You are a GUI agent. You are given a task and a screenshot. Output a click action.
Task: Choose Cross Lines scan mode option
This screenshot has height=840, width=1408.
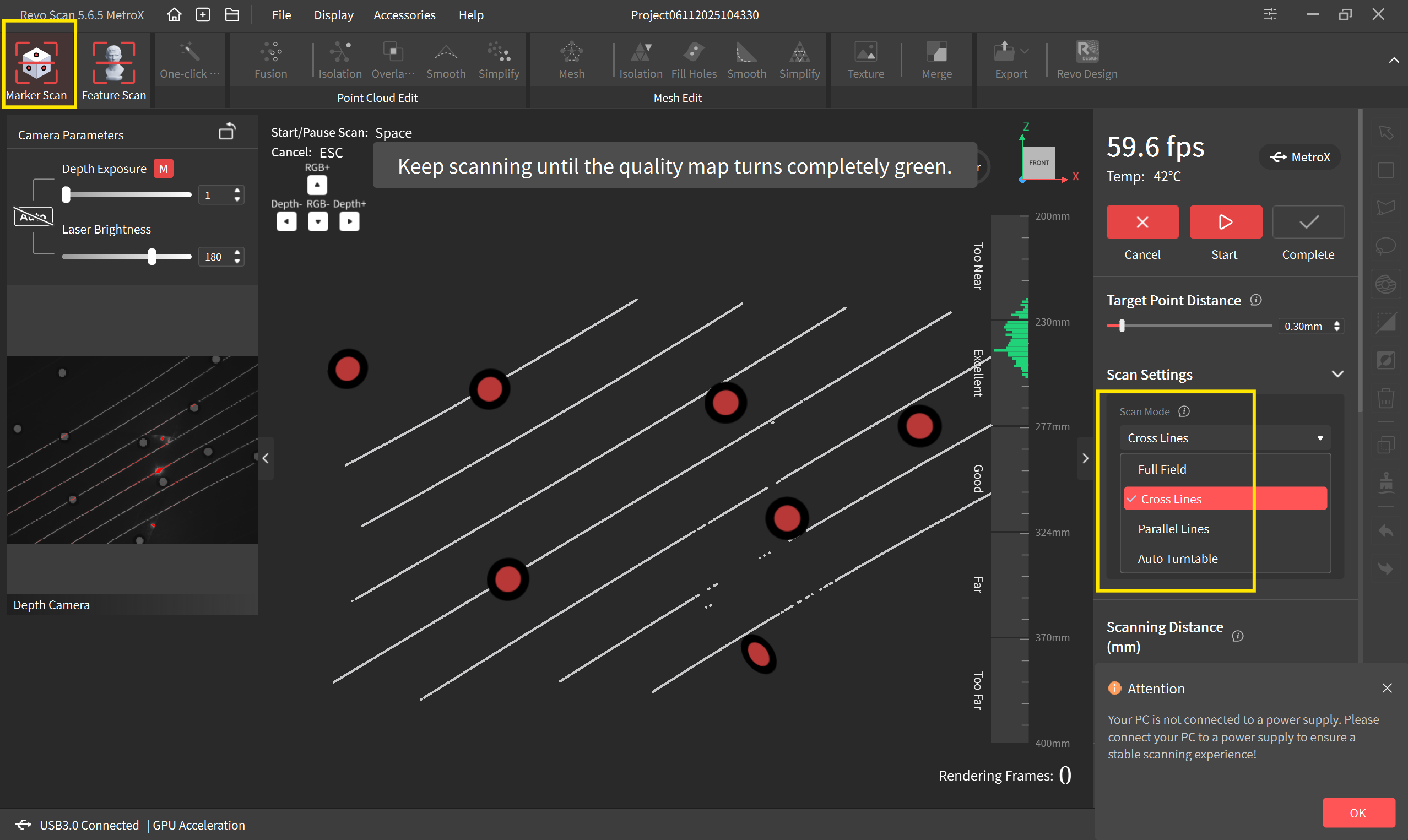pyautogui.click(x=1225, y=498)
